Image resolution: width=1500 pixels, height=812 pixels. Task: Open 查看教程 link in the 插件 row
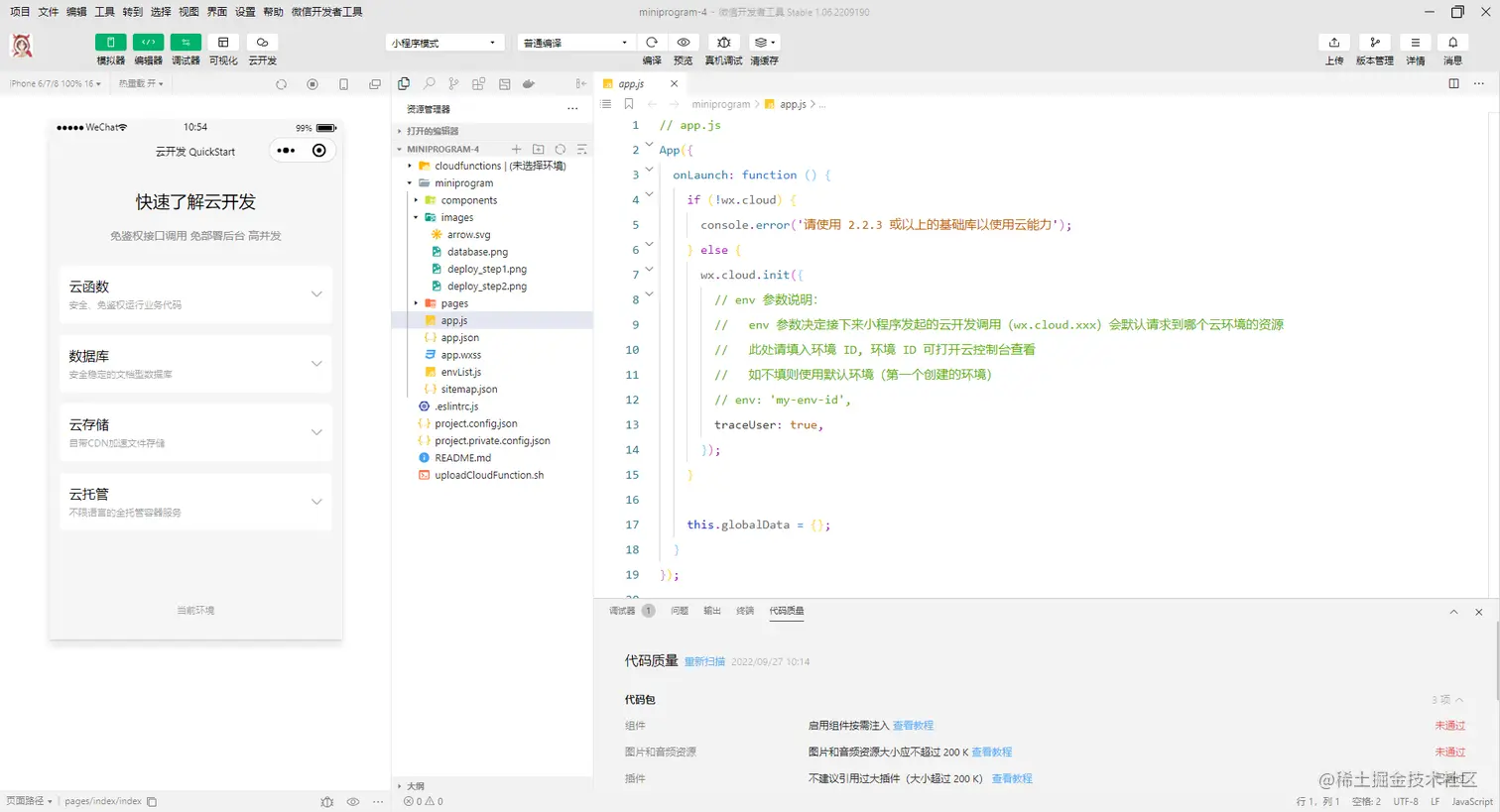pyautogui.click(x=1012, y=779)
